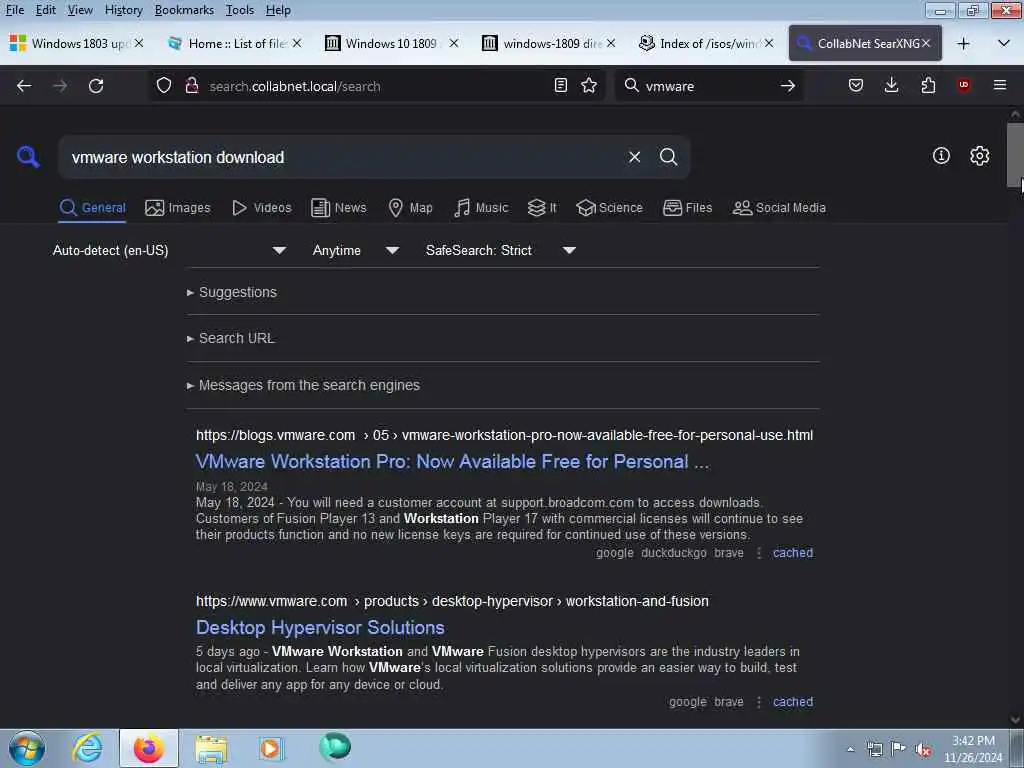Viewport: 1024px width, 768px height.
Task: Open the uBlock Origin extension icon
Action: tap(963, 85)
